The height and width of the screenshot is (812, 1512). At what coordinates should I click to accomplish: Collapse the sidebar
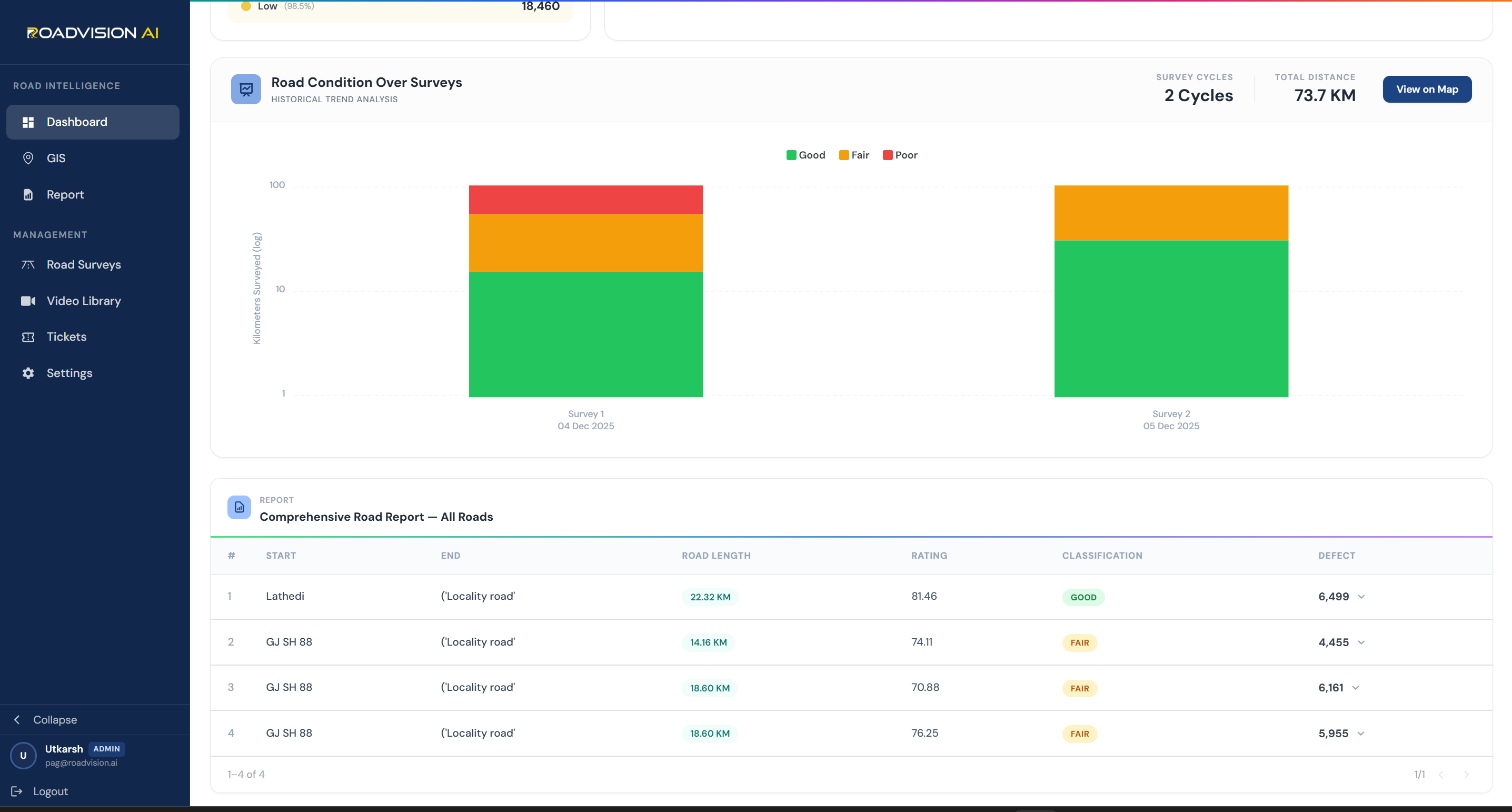tap(46, 719)
